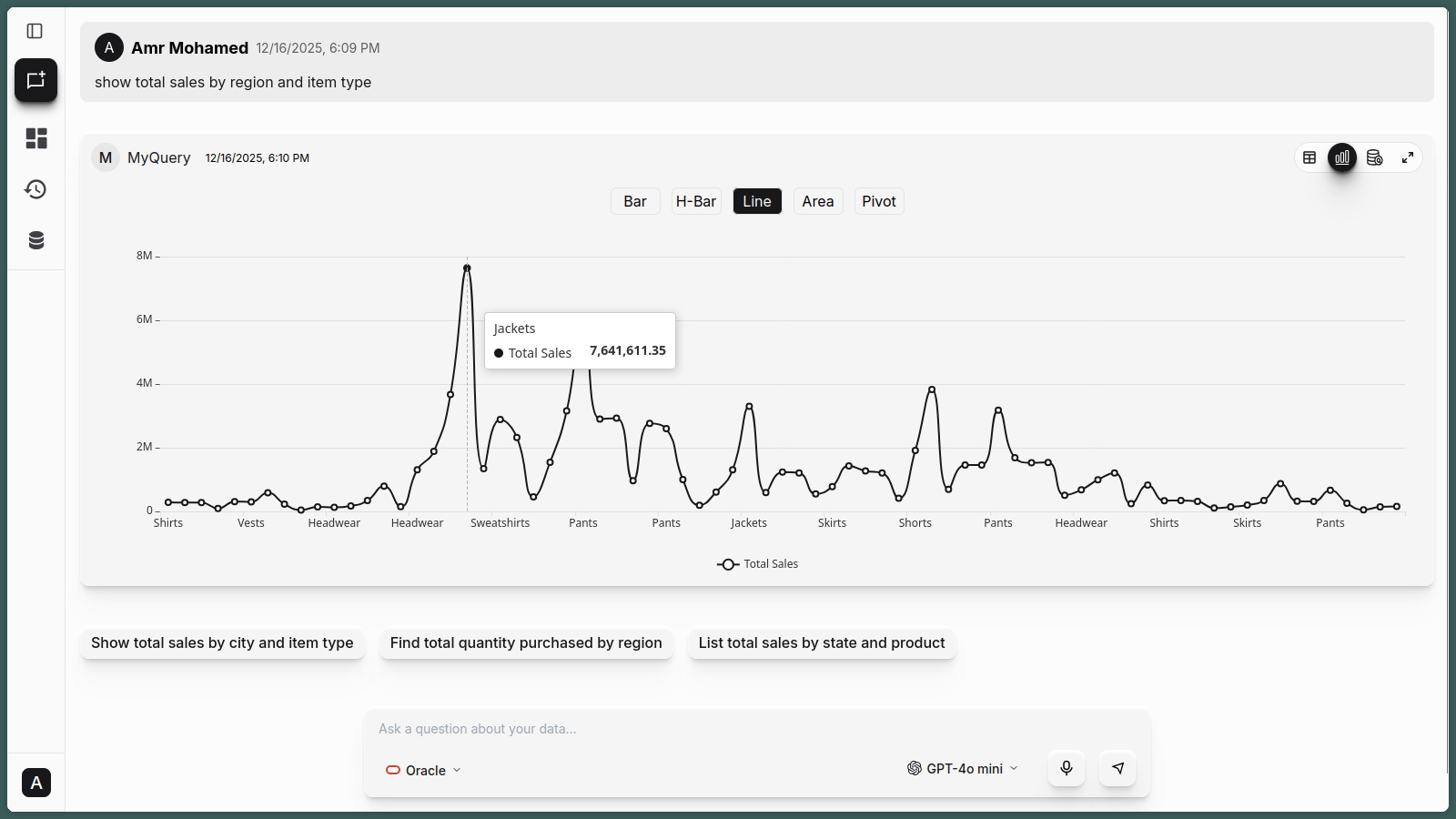Collapse the left sidebar panel
Viewport: 1456px width, 819px height.
pyautogui.click(x=35, y=30)
